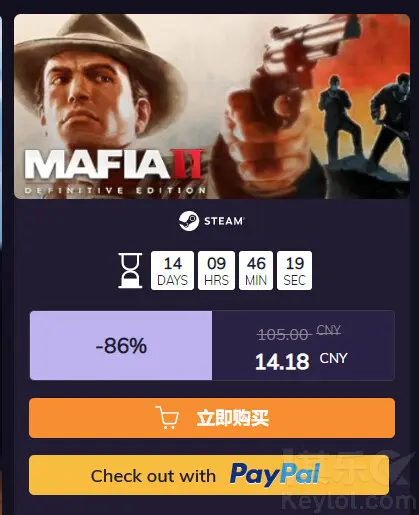419x515 pixels.
Task: Click the MAFIA II title logo on banner
Action: coord(114,164)
